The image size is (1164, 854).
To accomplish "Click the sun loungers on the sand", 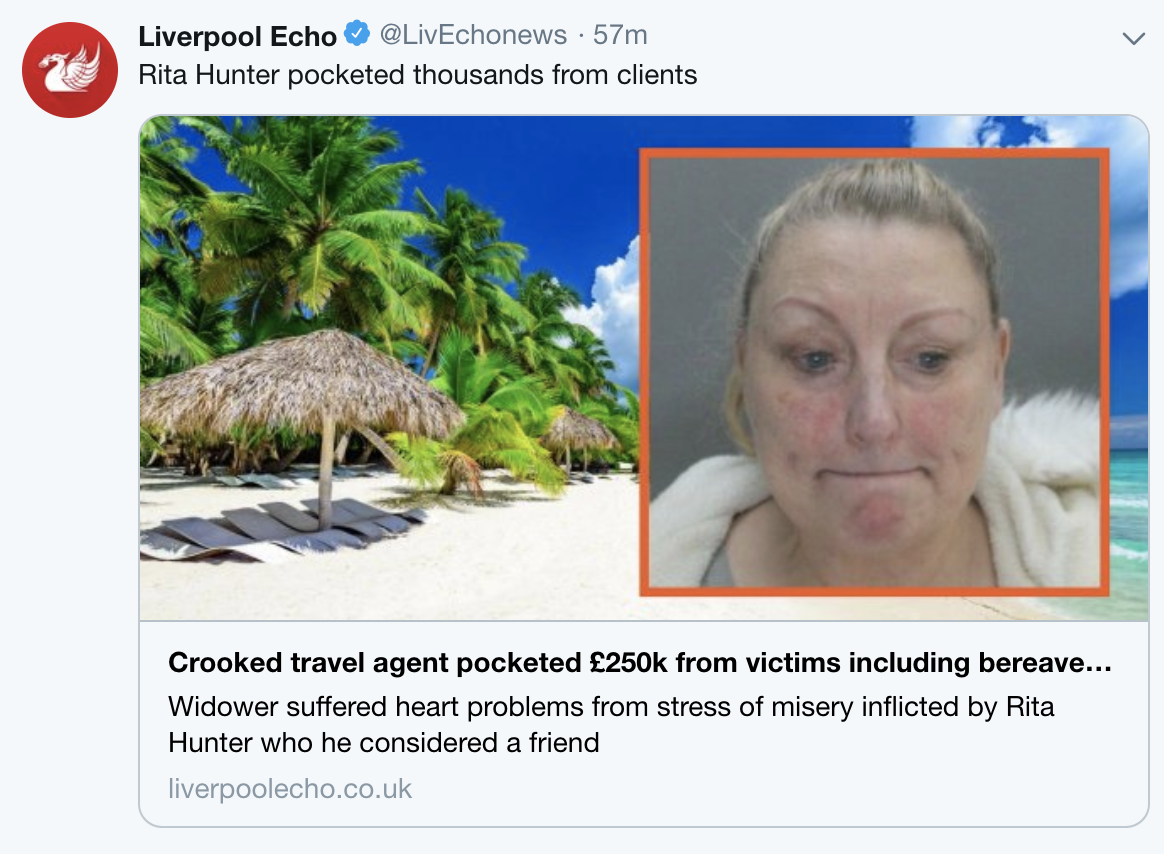I will point(282,529).
